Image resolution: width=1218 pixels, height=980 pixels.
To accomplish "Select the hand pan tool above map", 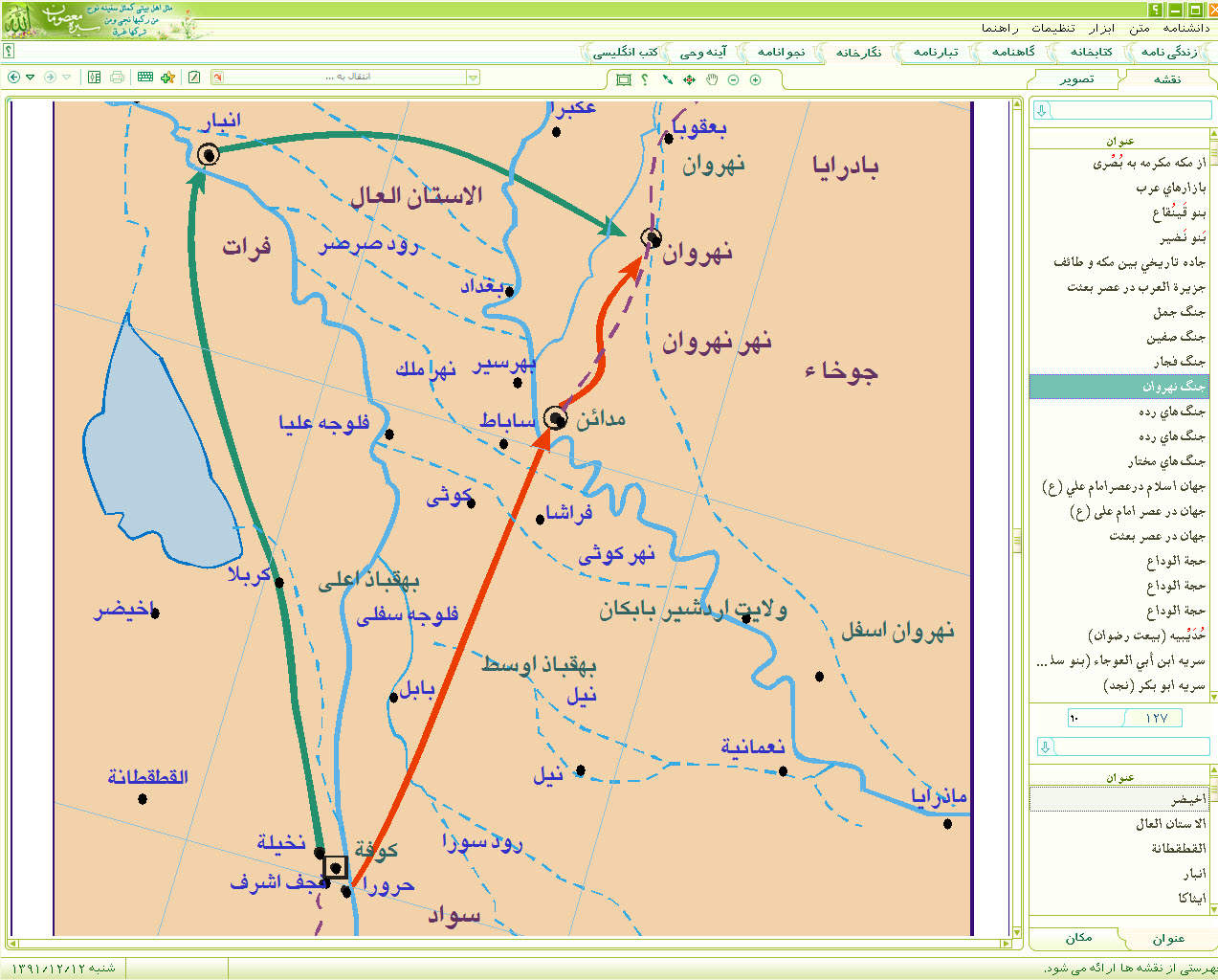I will coord(712,79).
